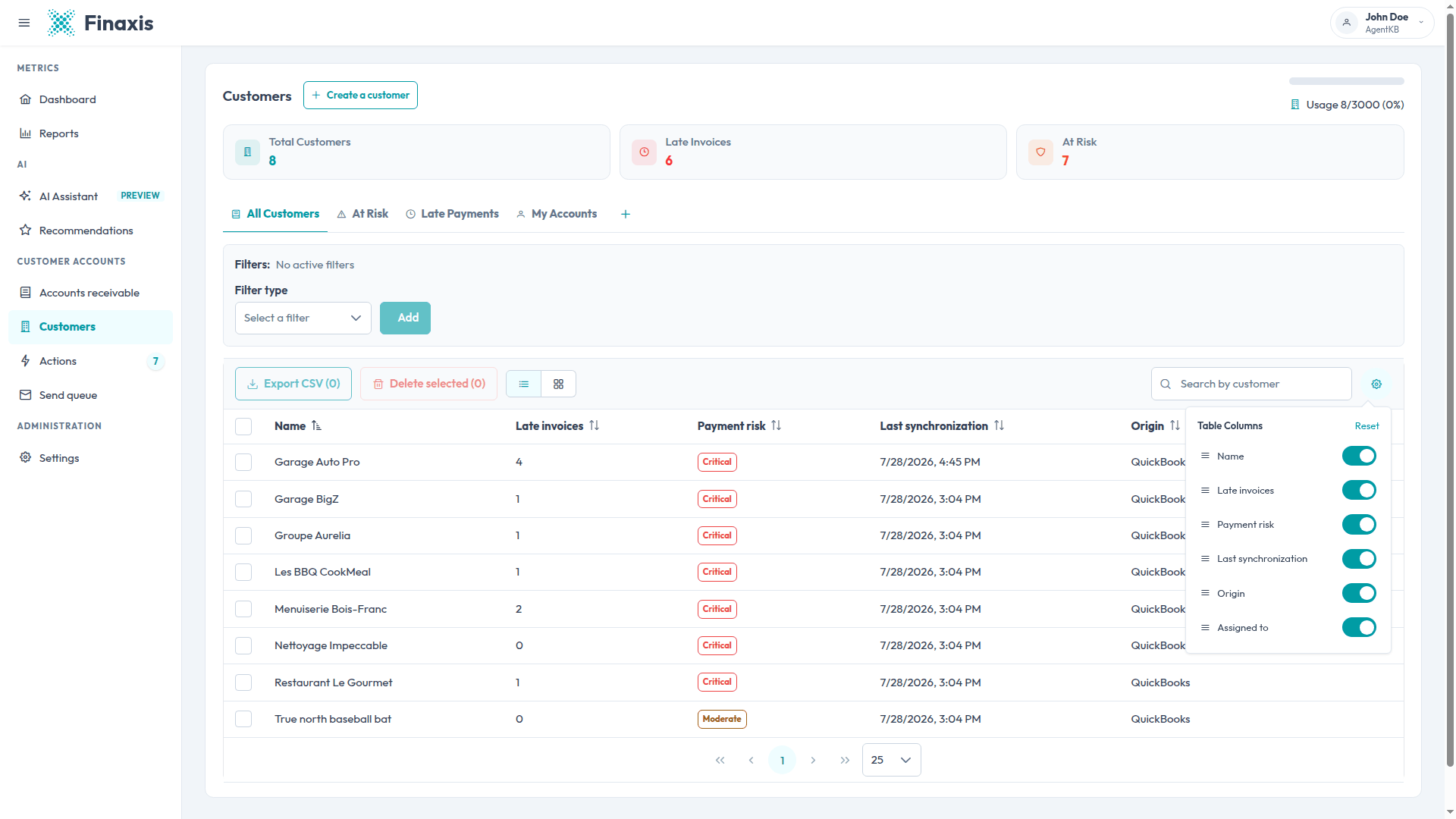
Task: Switch to the All Customers tab
Action: pos(275,214)
